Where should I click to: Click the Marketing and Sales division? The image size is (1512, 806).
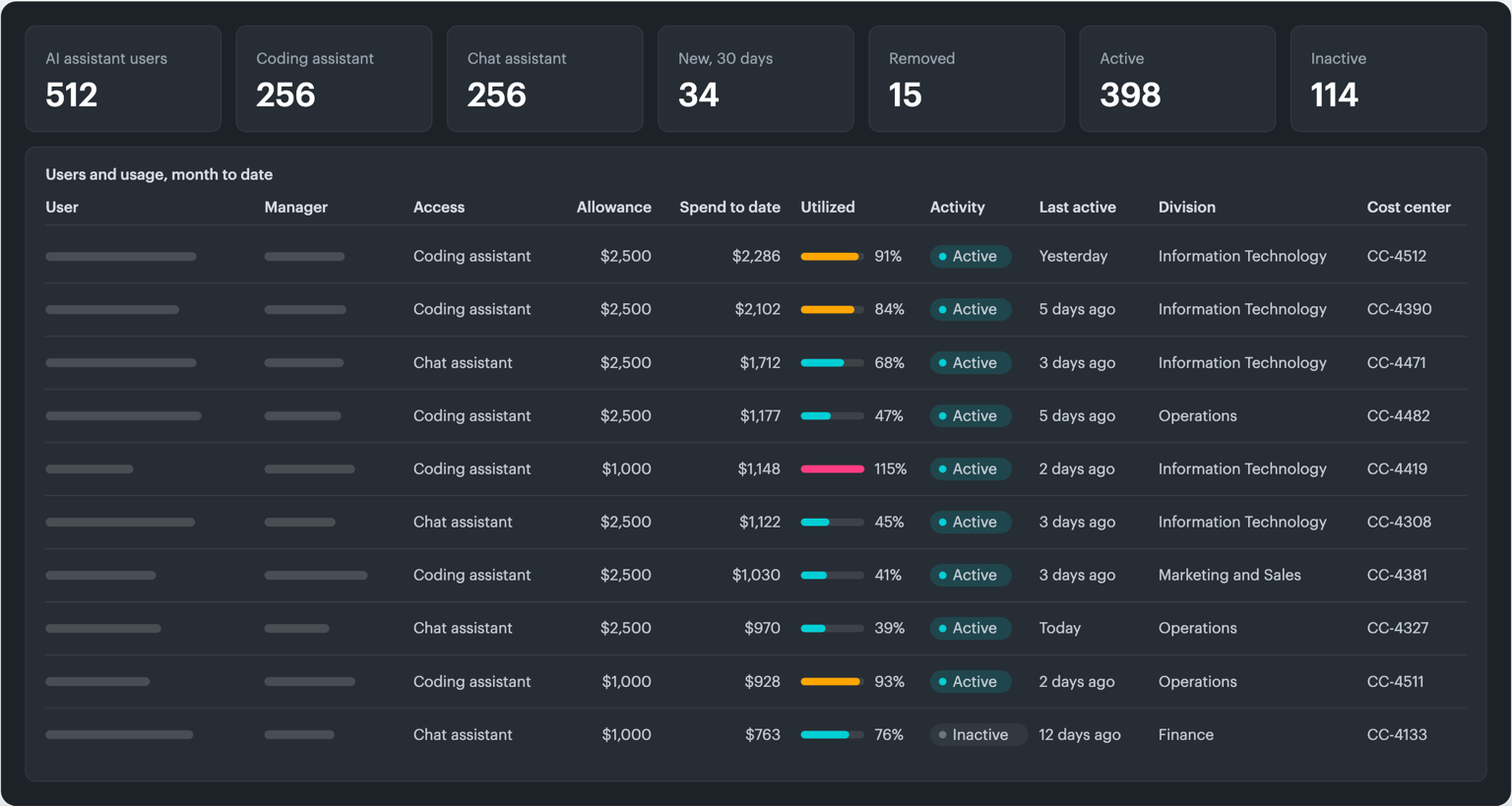(1229, 575)
